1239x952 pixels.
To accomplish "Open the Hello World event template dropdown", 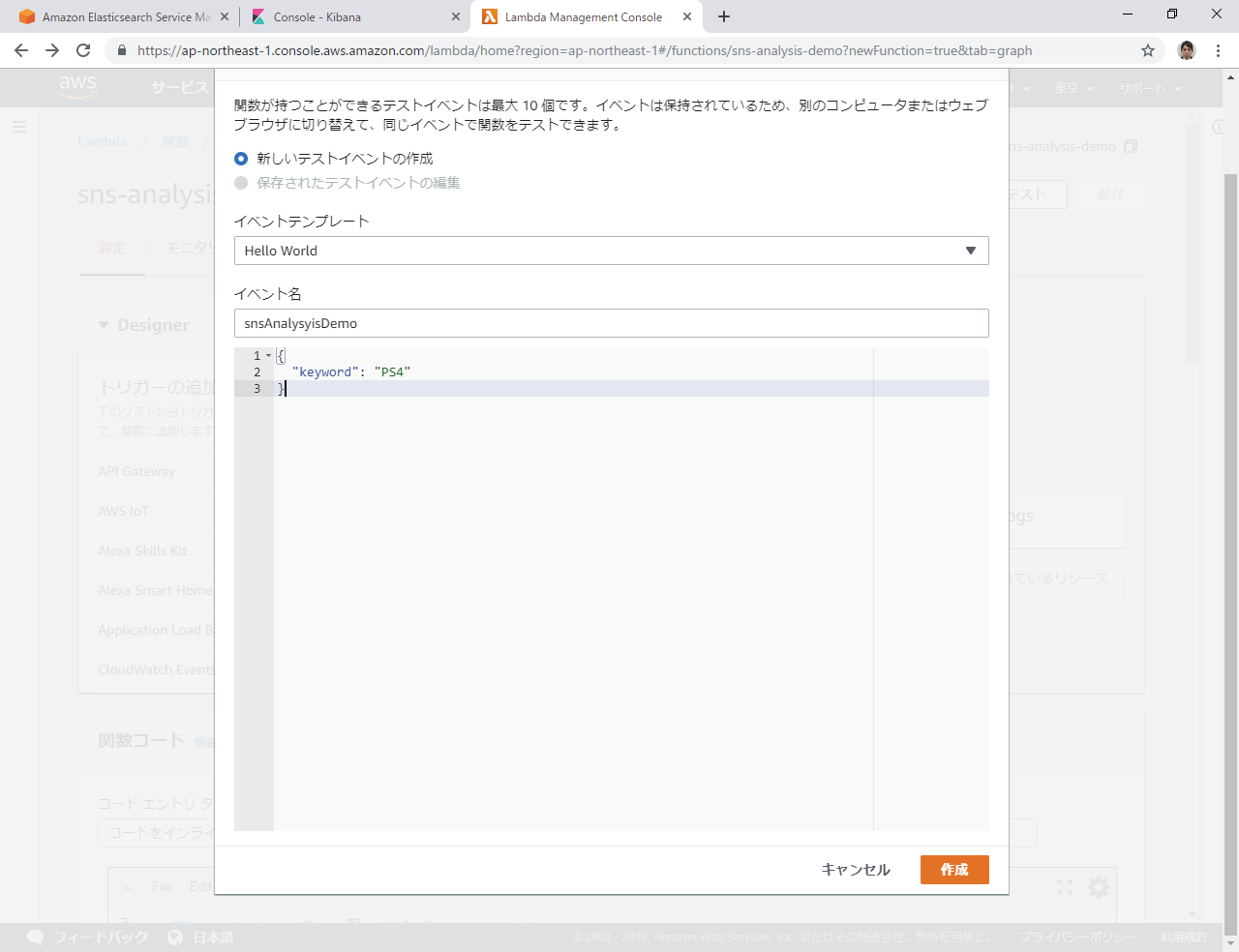I will [x=611, y=251].
